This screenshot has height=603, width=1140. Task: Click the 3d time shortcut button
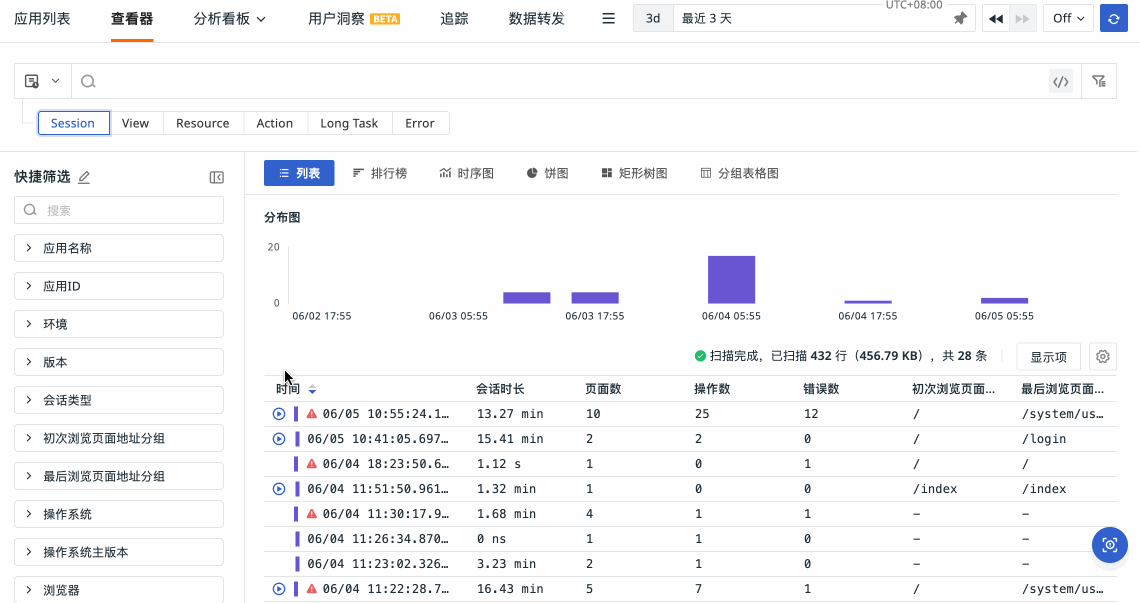coord(653,19)
